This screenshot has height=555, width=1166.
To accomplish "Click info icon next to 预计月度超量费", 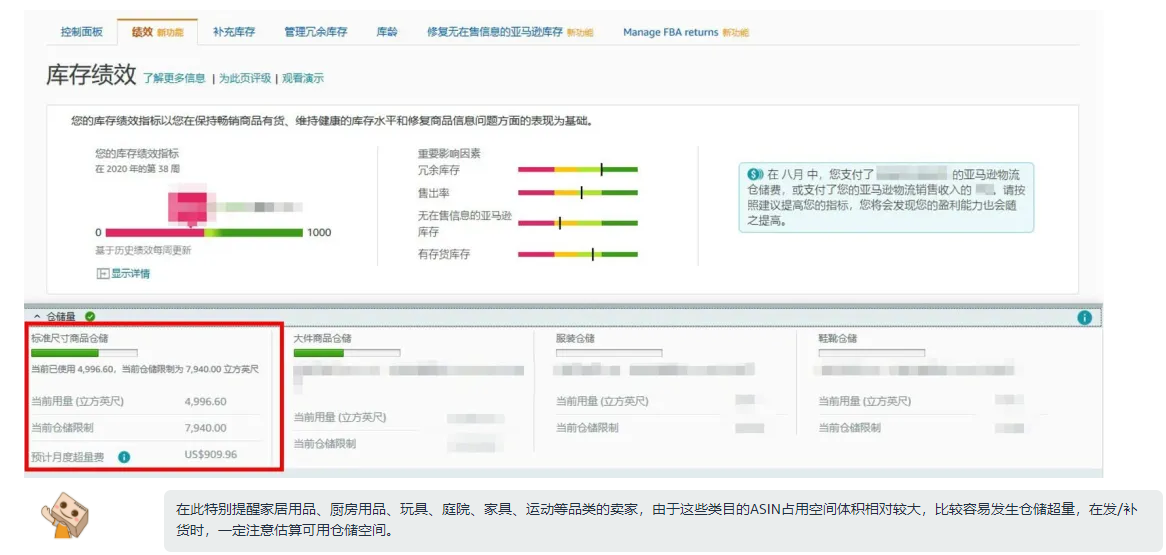I will click(124, 457).
